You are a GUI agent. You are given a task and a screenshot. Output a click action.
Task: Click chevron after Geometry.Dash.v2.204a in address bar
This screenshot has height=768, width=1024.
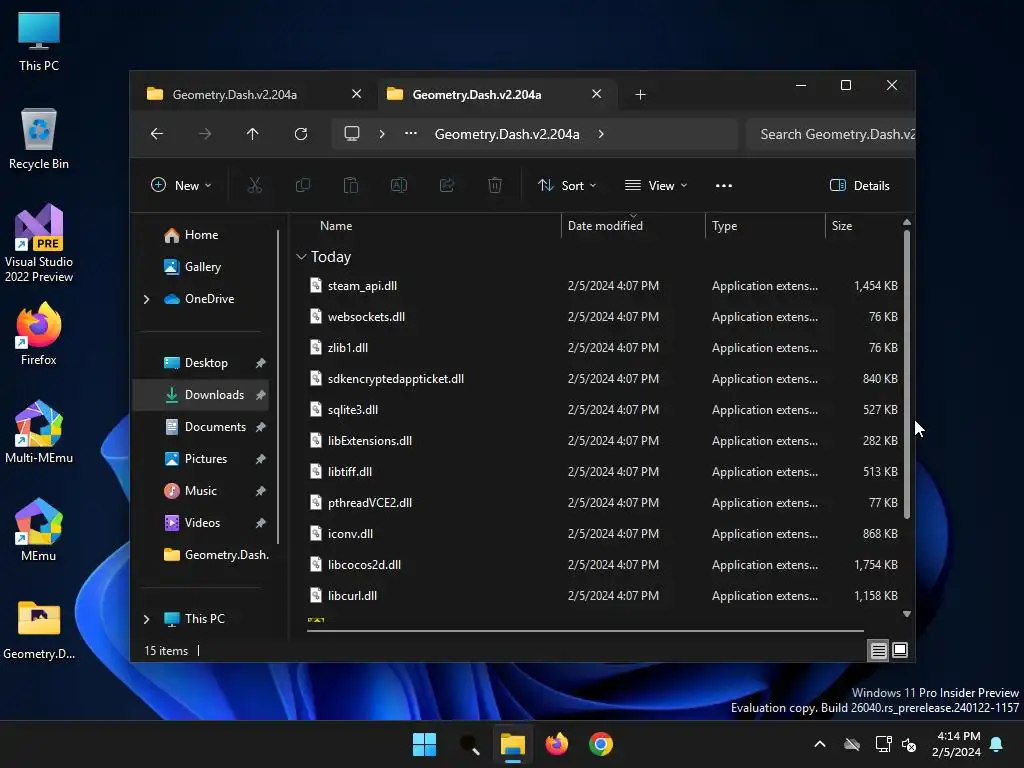click(601, 134)
